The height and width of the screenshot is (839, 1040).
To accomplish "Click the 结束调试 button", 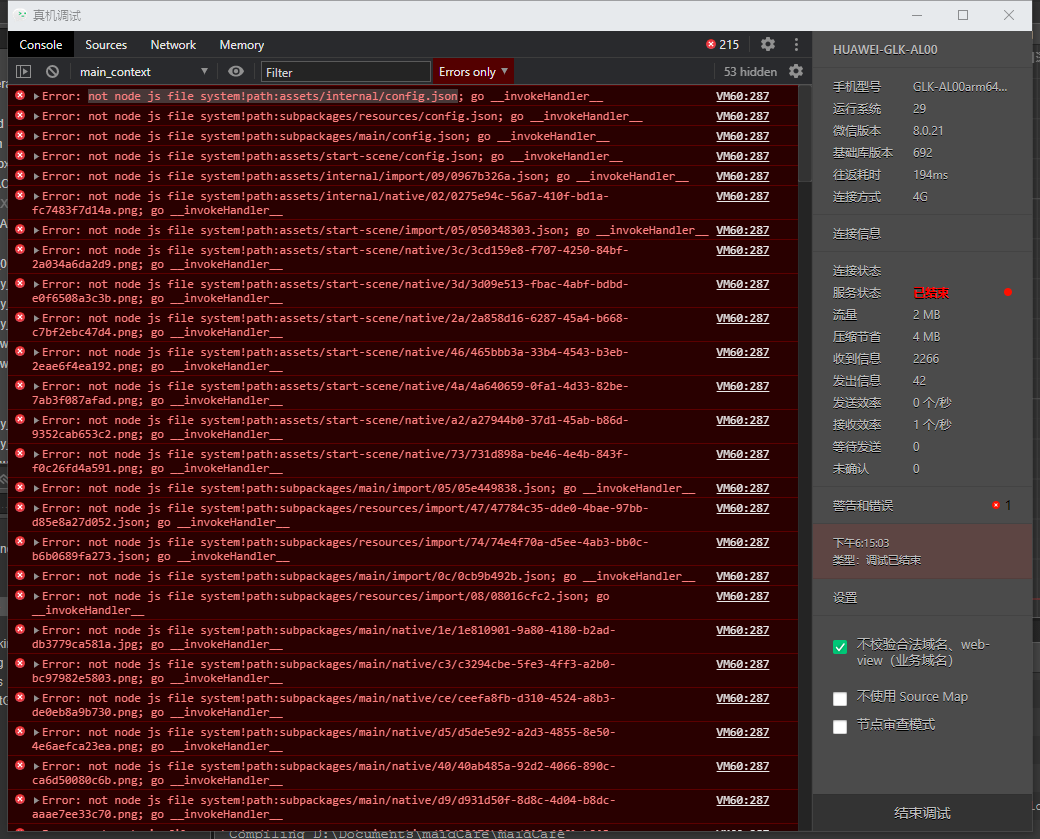I will pyautogui.click(x=922, y=812).
